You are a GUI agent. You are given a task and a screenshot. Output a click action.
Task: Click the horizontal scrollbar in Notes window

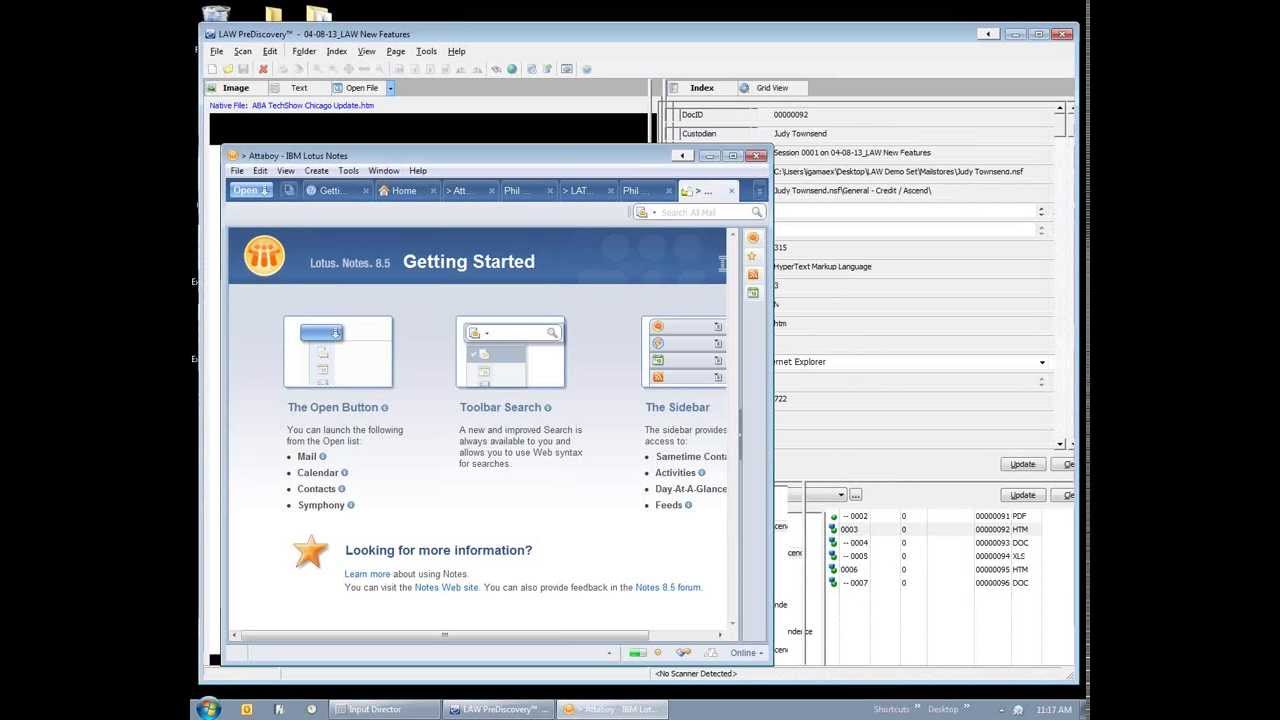[x=445, y=635]
